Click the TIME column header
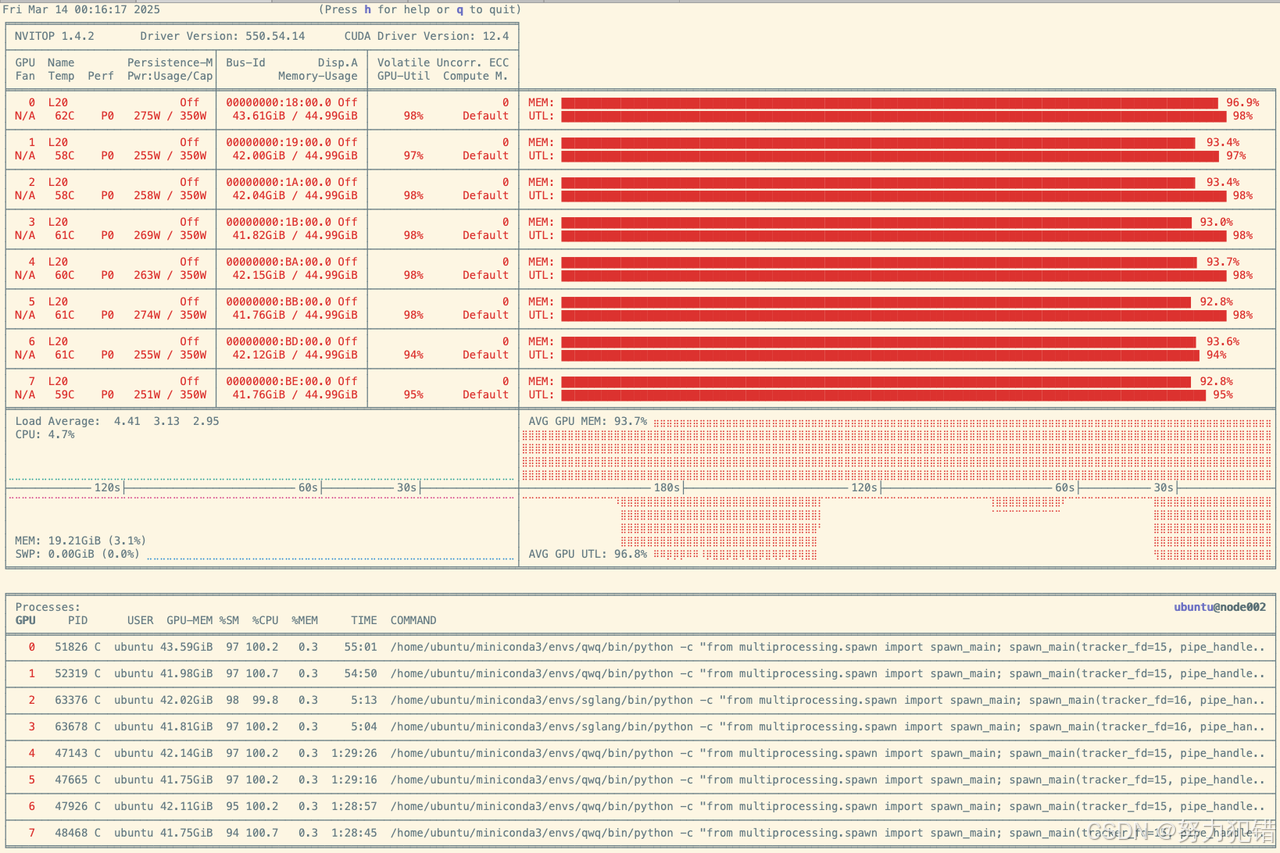Viewport: 1280px width, 853px height. pos(364,620)
